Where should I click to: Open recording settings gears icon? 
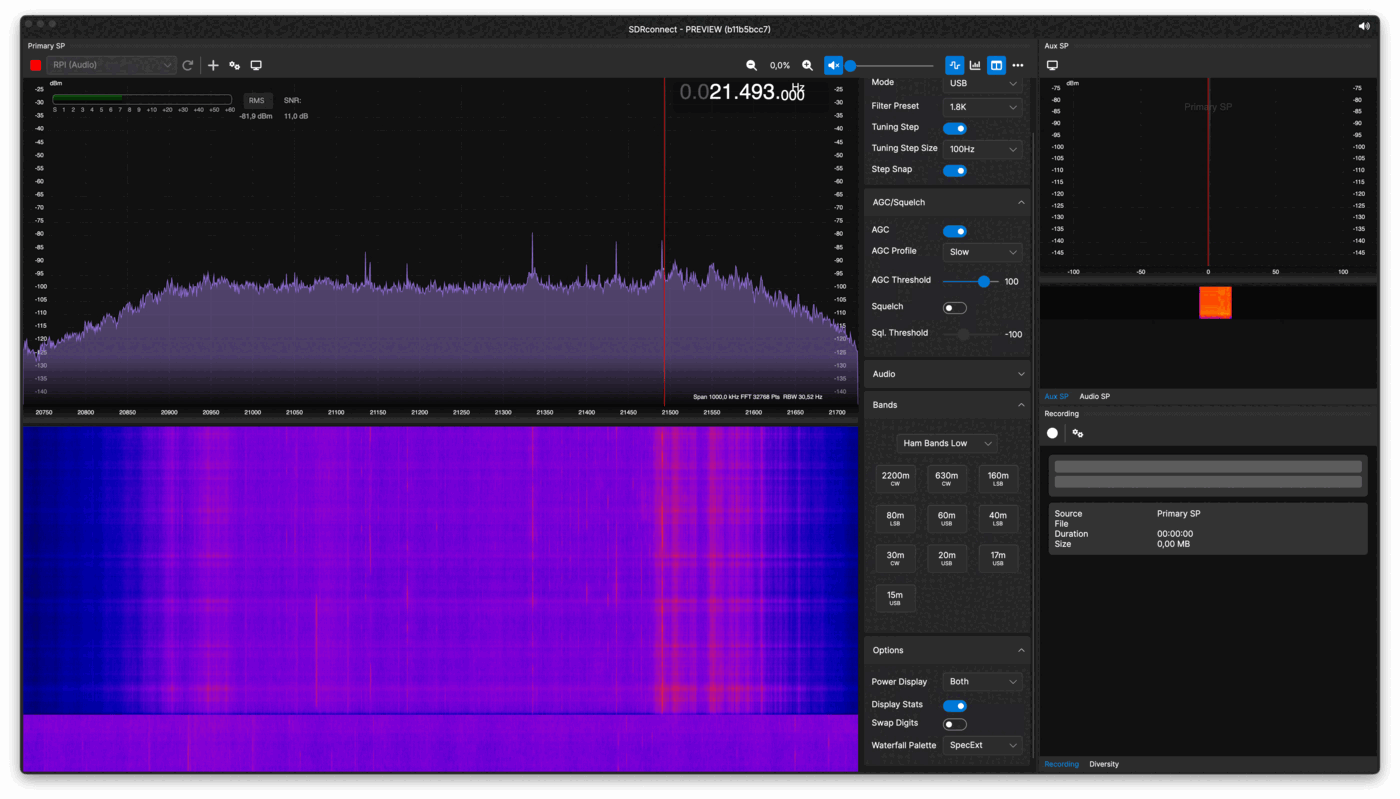[1078, 433]
